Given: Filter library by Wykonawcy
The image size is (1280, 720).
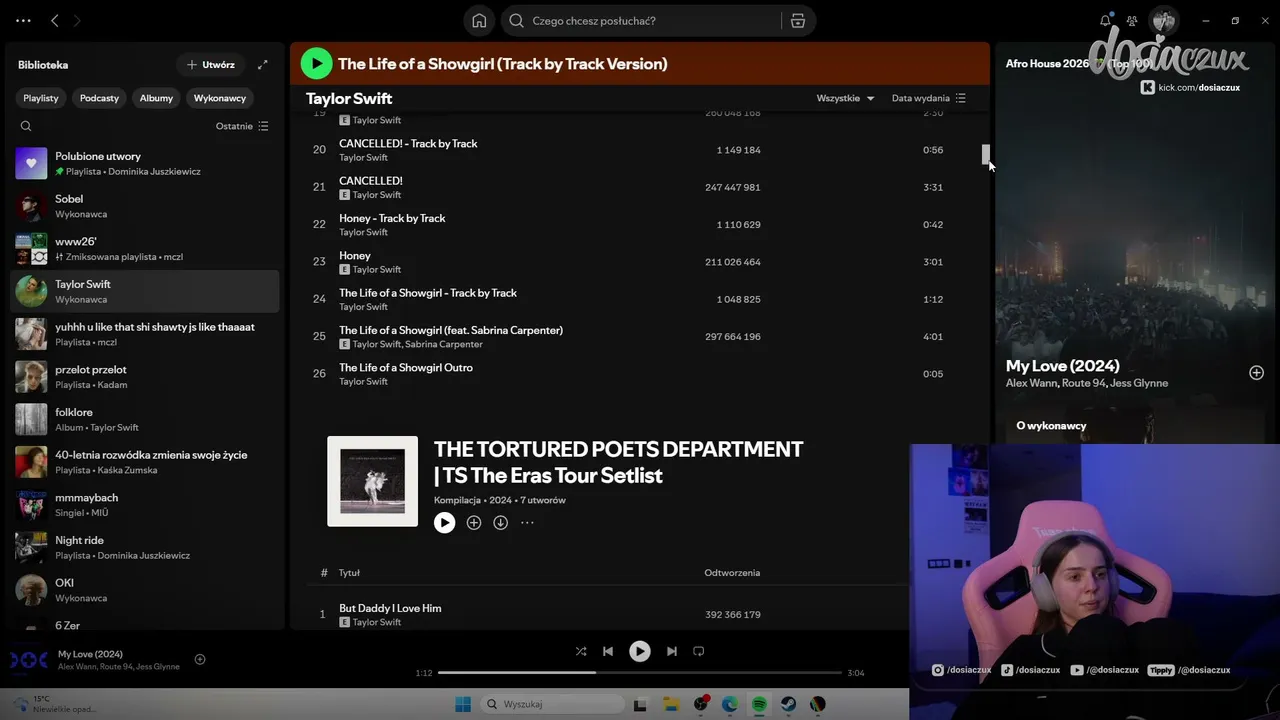Looking at the screenshot, I should 220,98.
